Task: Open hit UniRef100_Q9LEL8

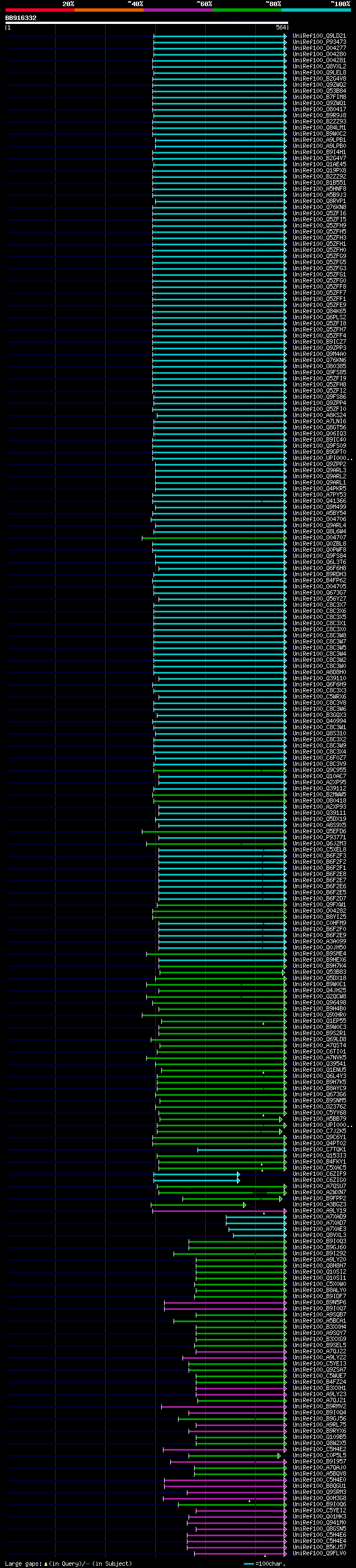Action: click(x=319, y=72)
